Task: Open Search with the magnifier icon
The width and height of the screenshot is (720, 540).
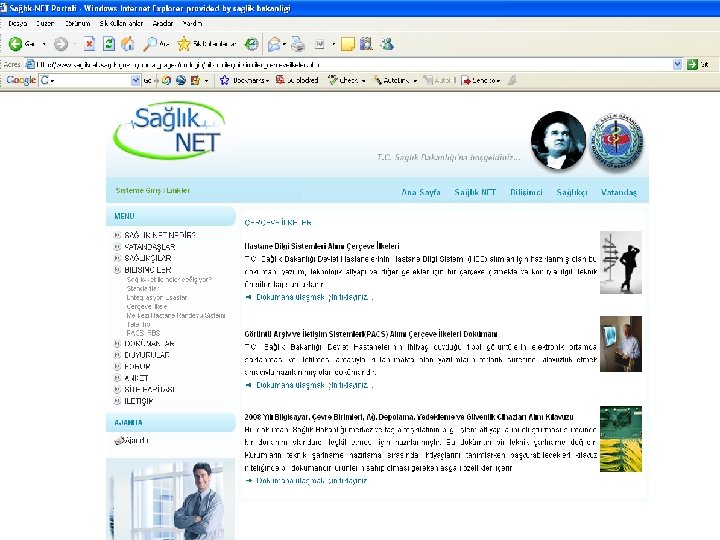Action: click(x=150, y=44)
